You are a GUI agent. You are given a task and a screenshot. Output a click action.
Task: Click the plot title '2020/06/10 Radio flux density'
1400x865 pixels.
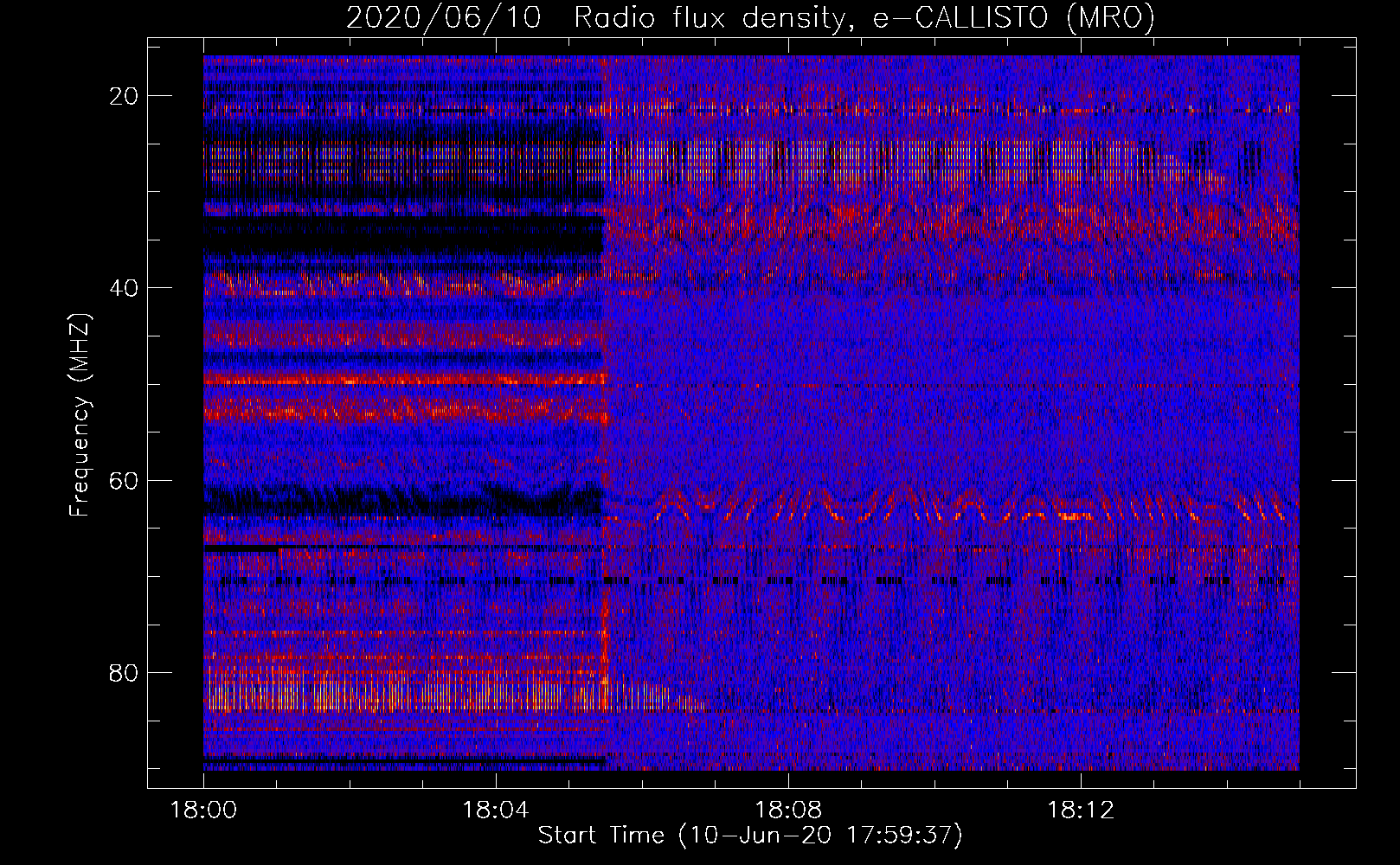point(750,18)
